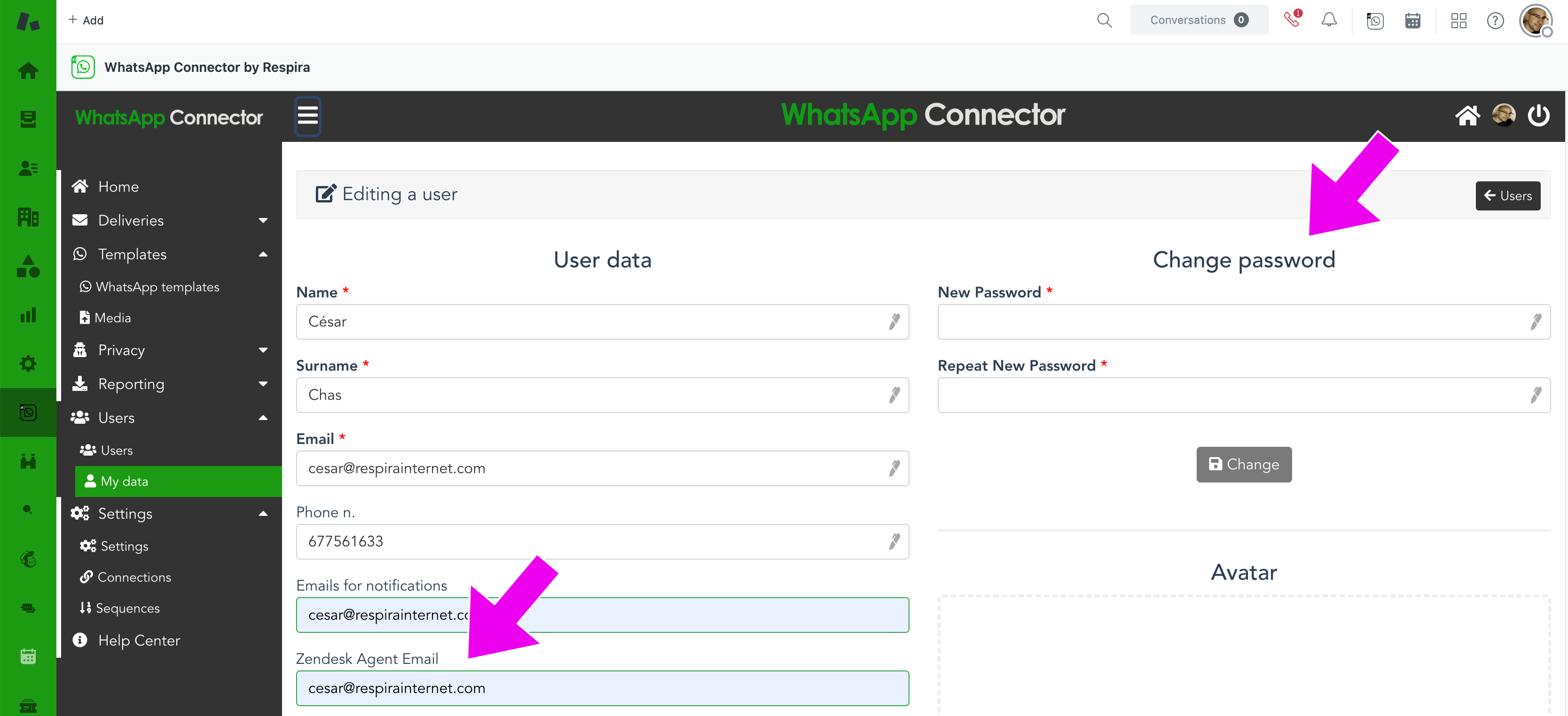This screenshot has height=716, width=1568.
Task: Open the search magnifier in top bar
Action: point(1104,20)
